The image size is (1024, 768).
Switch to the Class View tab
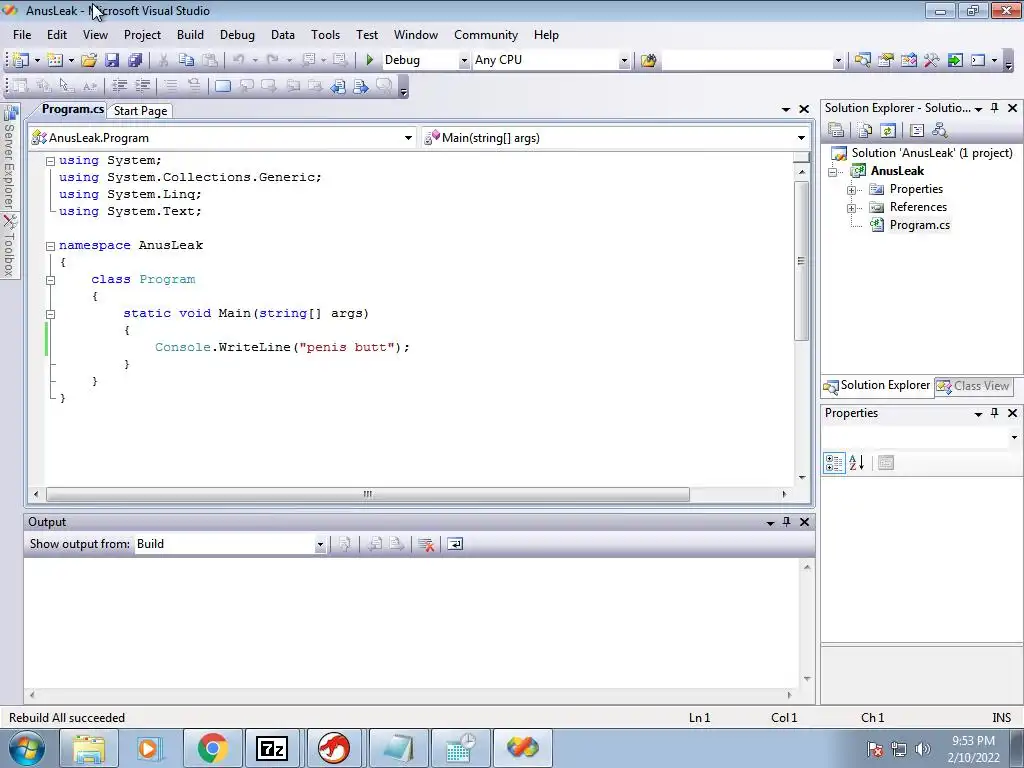974,386
